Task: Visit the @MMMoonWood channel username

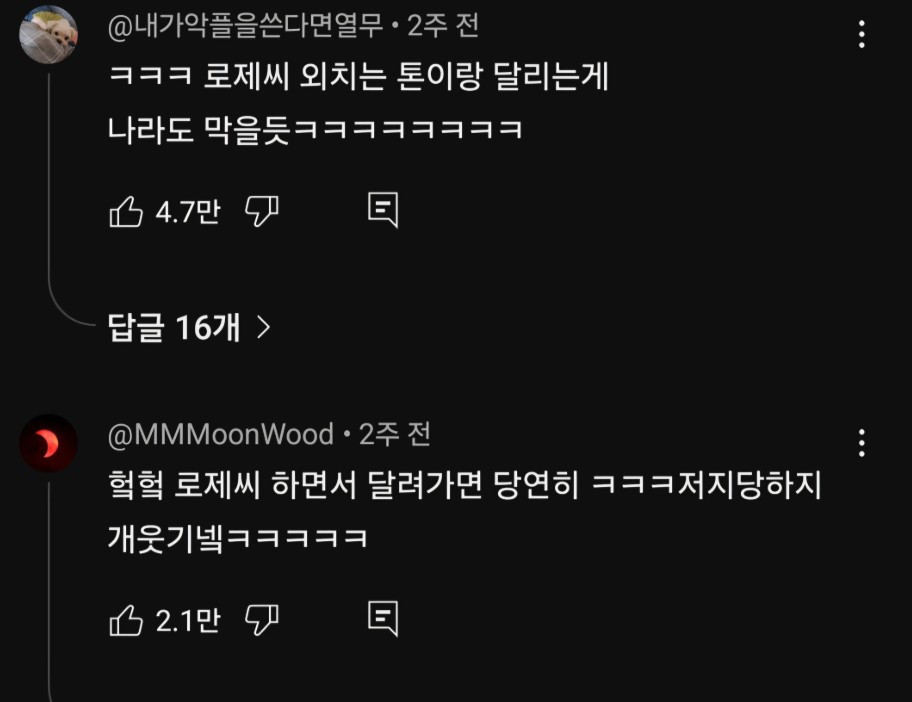Action: pyautogui.click(x=221, y=434)
